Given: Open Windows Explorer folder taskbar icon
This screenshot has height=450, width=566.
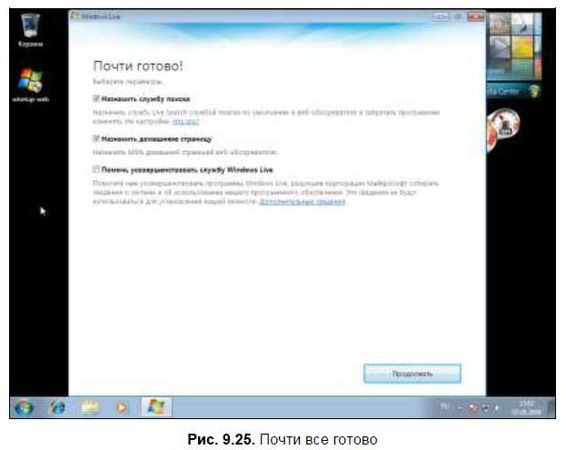Looking at the screenshot, I should (x=90, y=408).
